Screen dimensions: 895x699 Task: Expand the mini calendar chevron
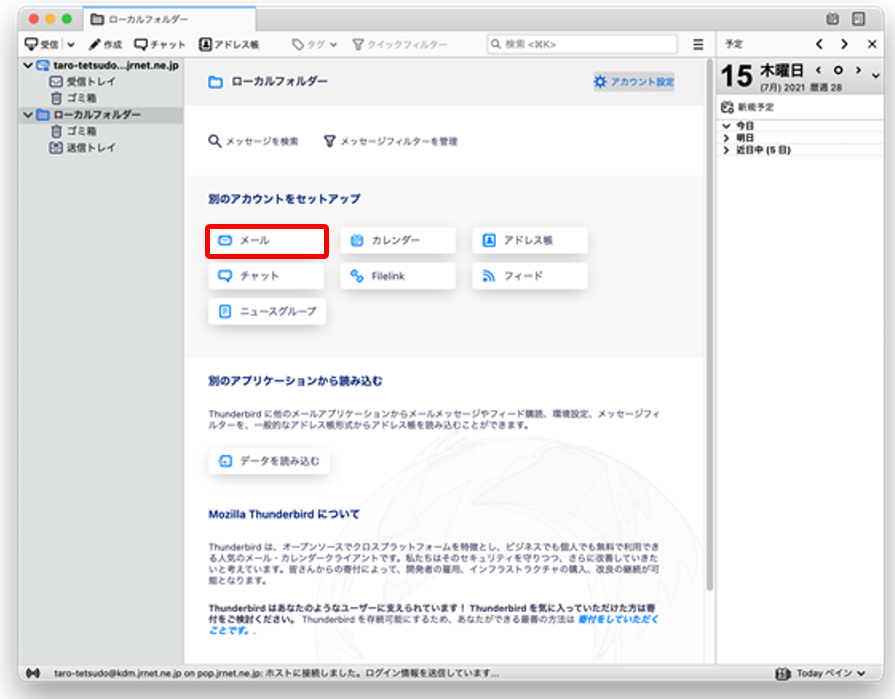click(x=876, y=75)
